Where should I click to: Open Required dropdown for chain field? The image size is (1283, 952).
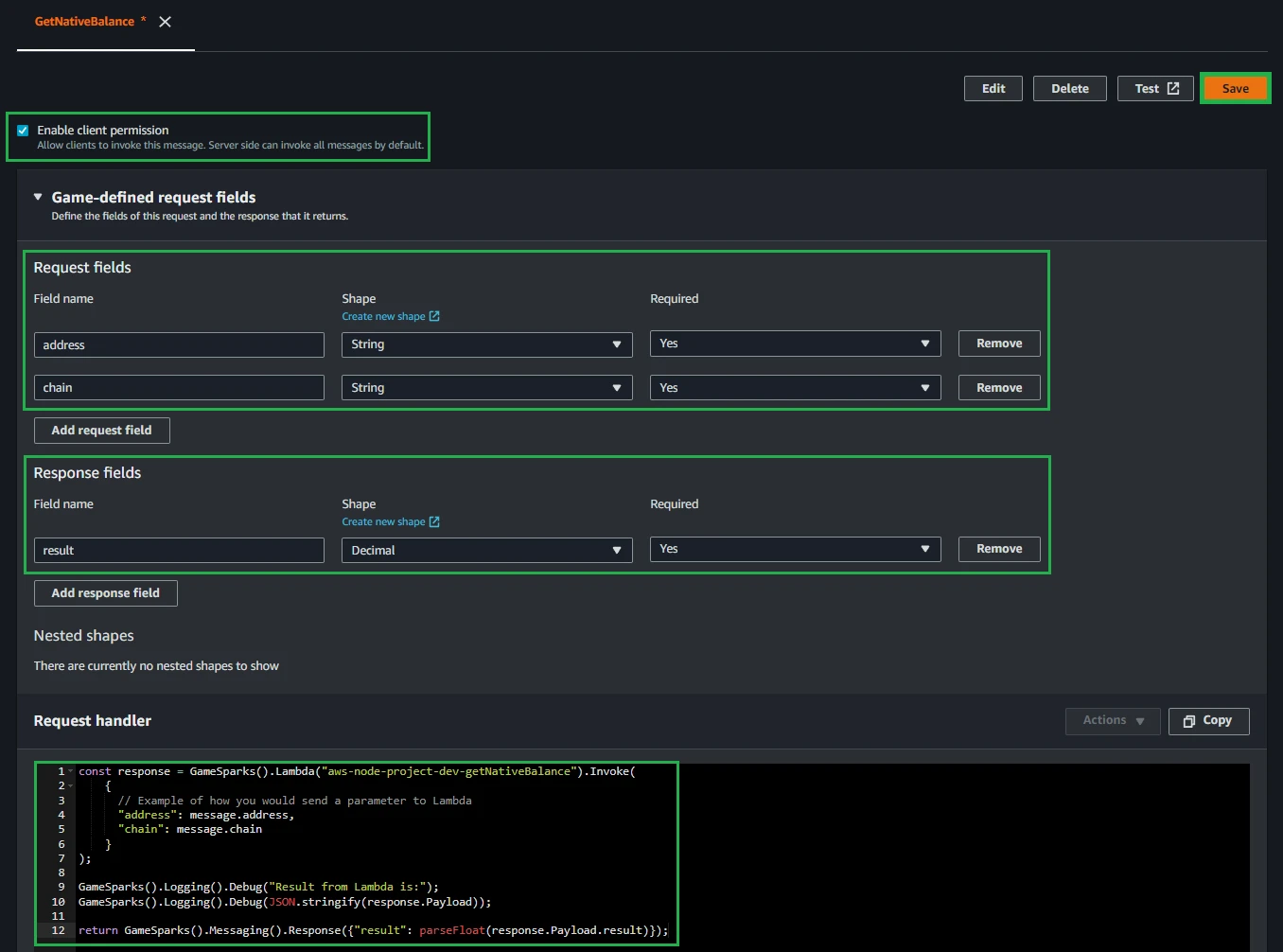[795, 388]
